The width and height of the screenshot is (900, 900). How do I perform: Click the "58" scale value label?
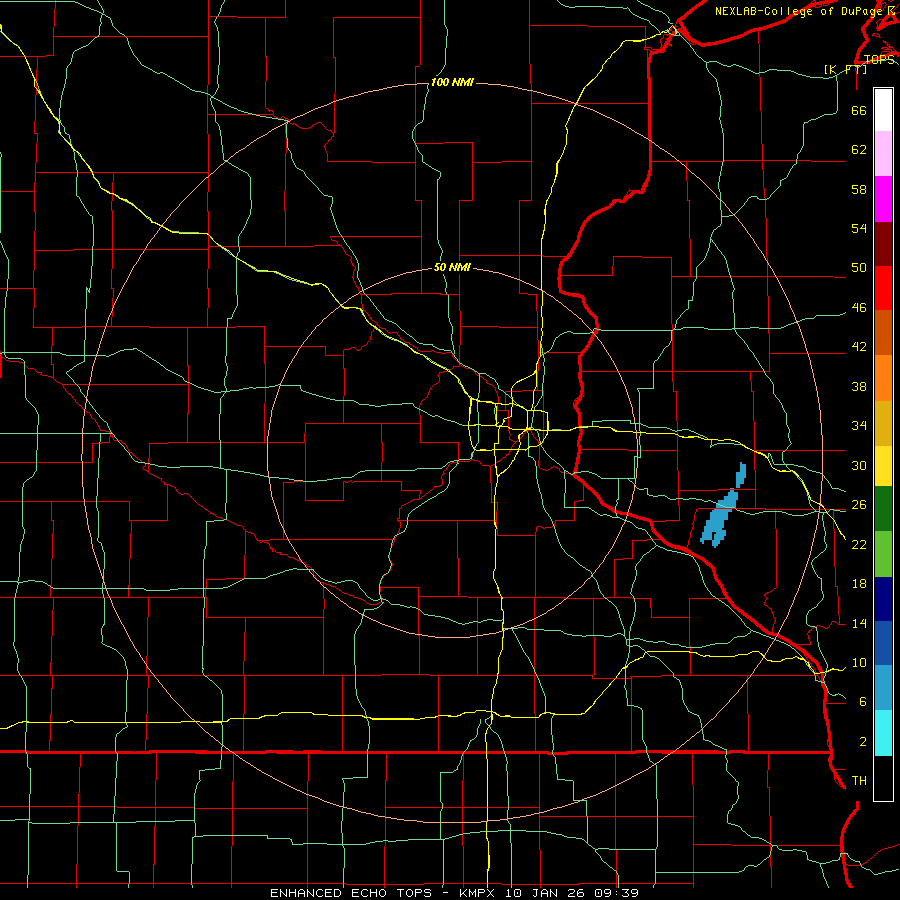[859, 189]
